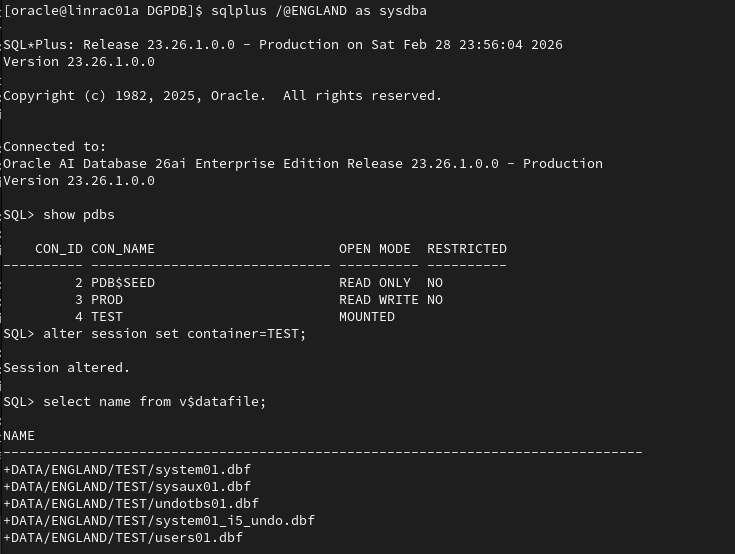Click the system01.dbf datafile path
The height and width of the screenshot is (554, 735).
click(127, 470)
